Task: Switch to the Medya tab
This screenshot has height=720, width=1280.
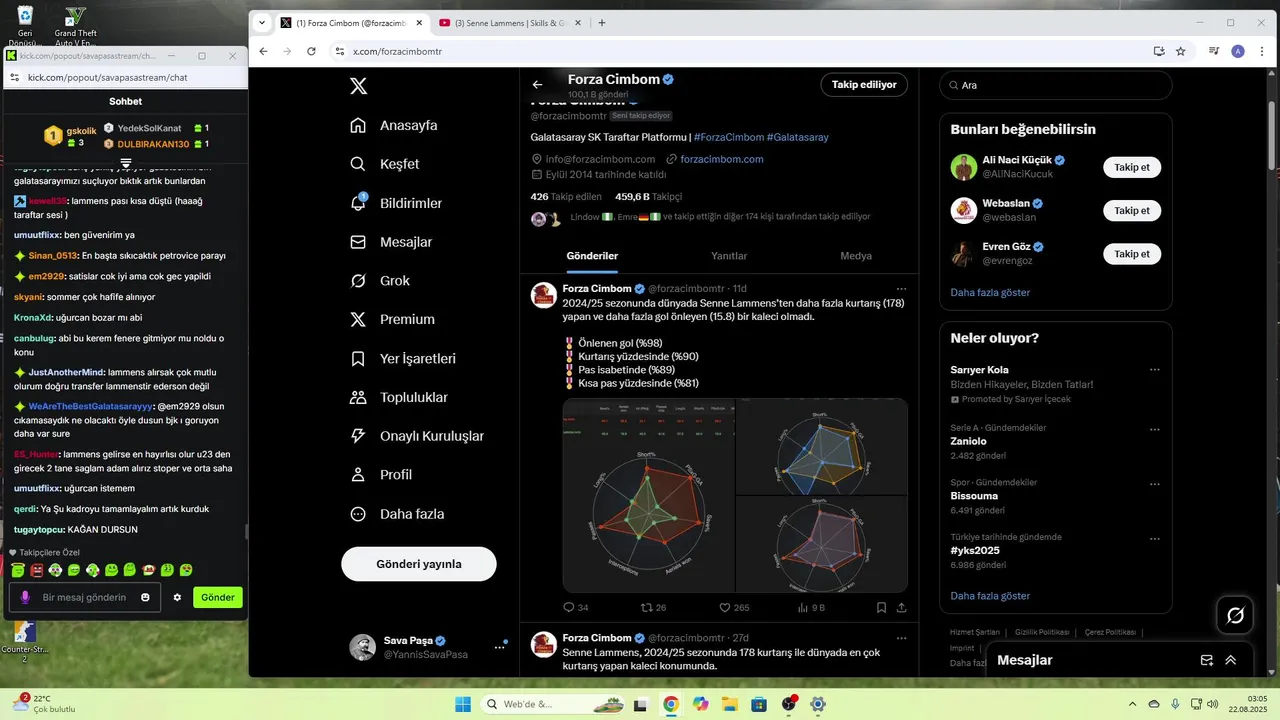Action: 856,256
